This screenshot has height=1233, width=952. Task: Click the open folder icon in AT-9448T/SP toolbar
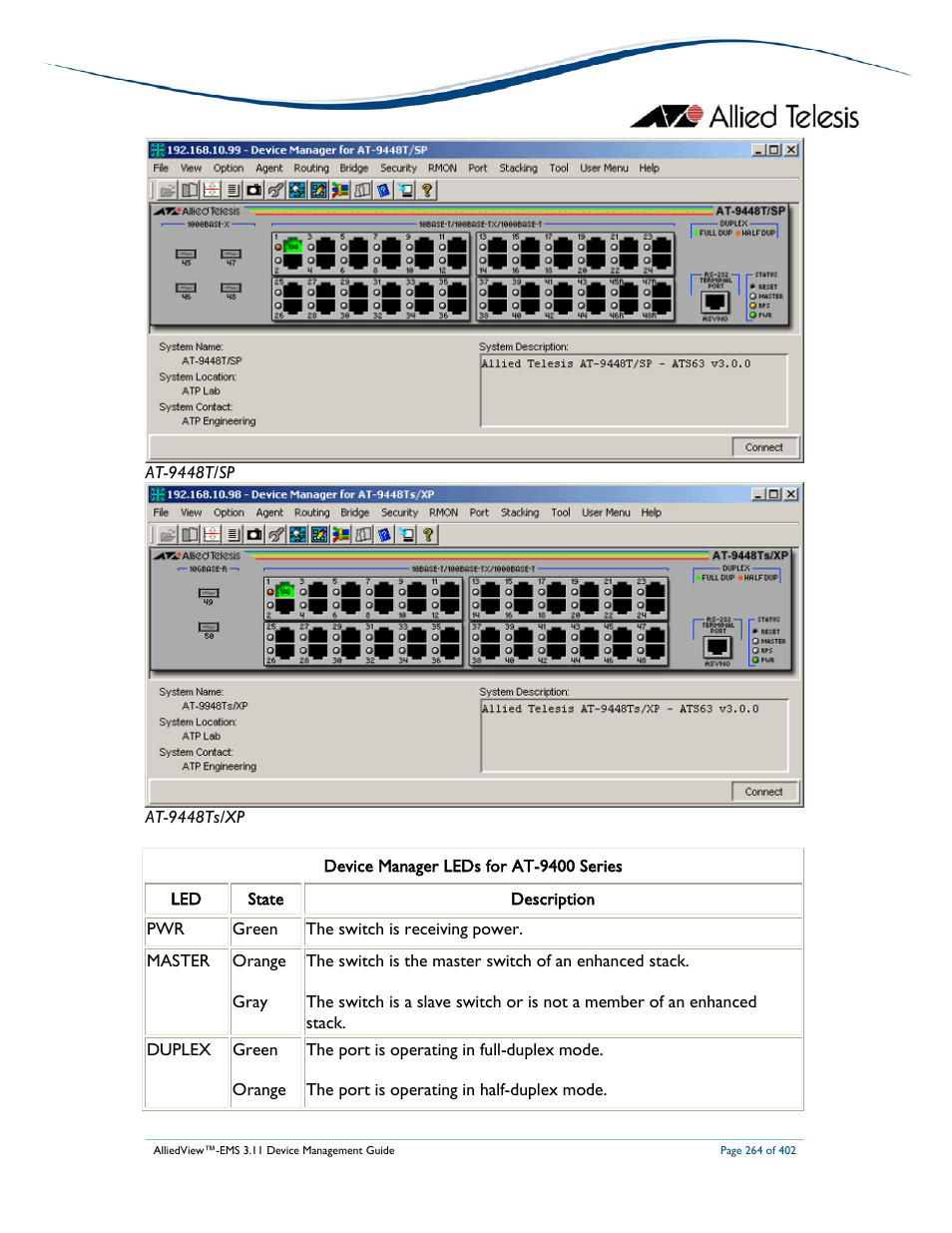[168, 190]
